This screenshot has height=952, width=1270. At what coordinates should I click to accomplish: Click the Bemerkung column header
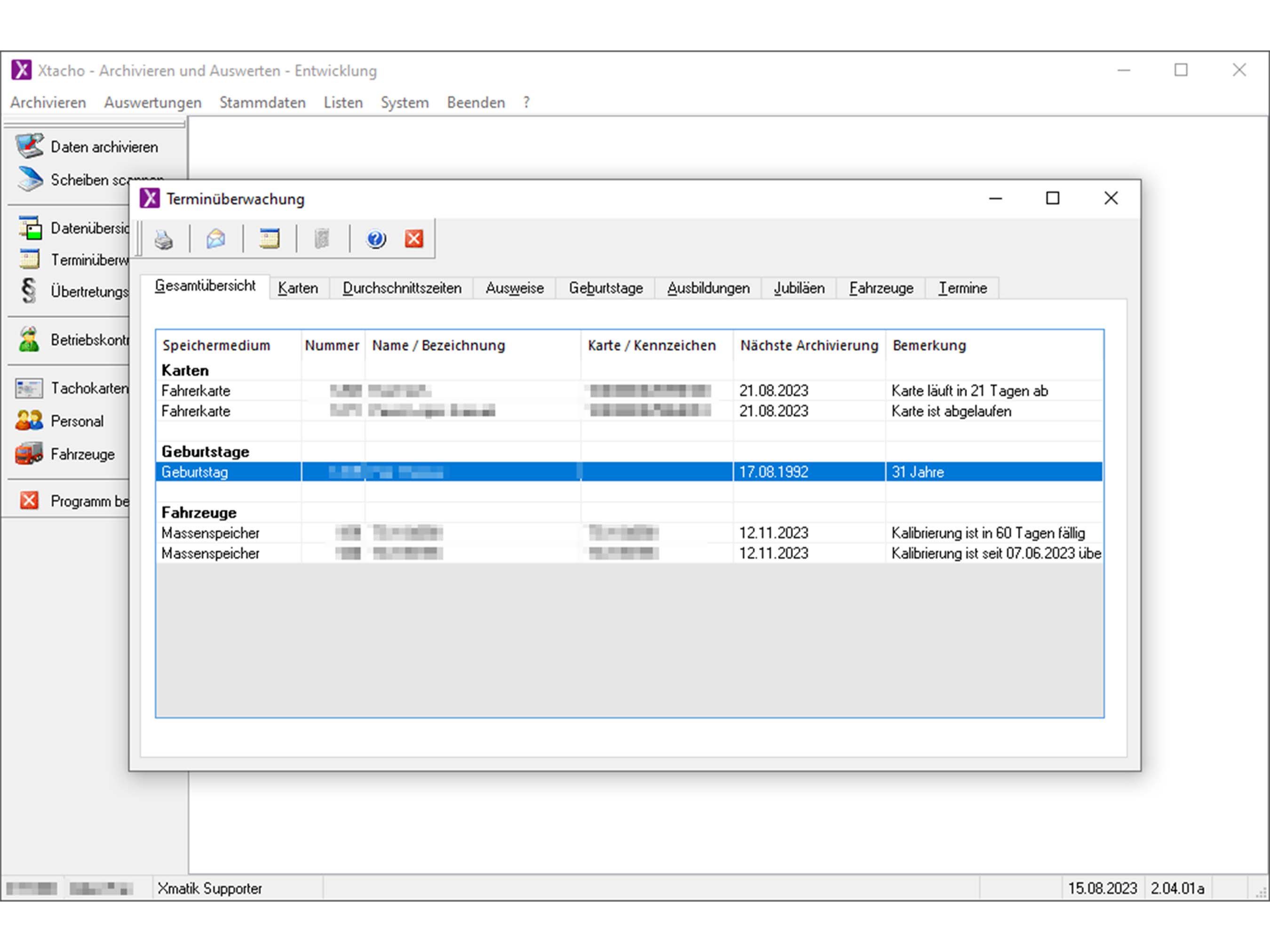click(x=994, y=346)
